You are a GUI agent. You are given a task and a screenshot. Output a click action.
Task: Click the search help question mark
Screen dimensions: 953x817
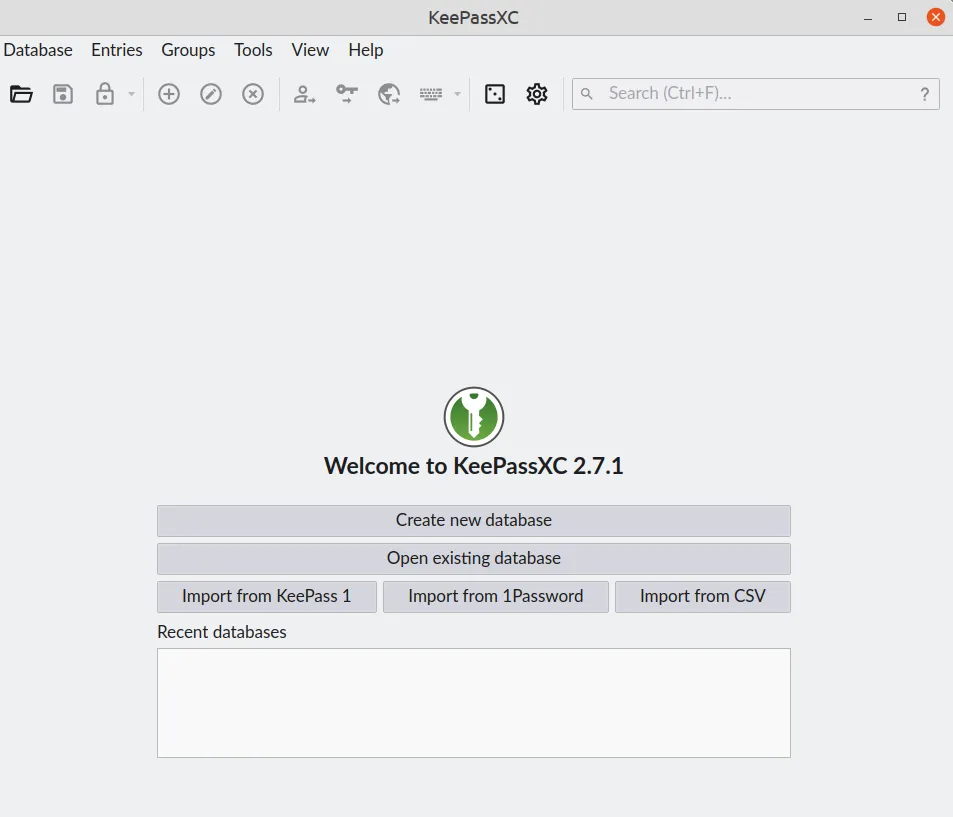point(924,92)
